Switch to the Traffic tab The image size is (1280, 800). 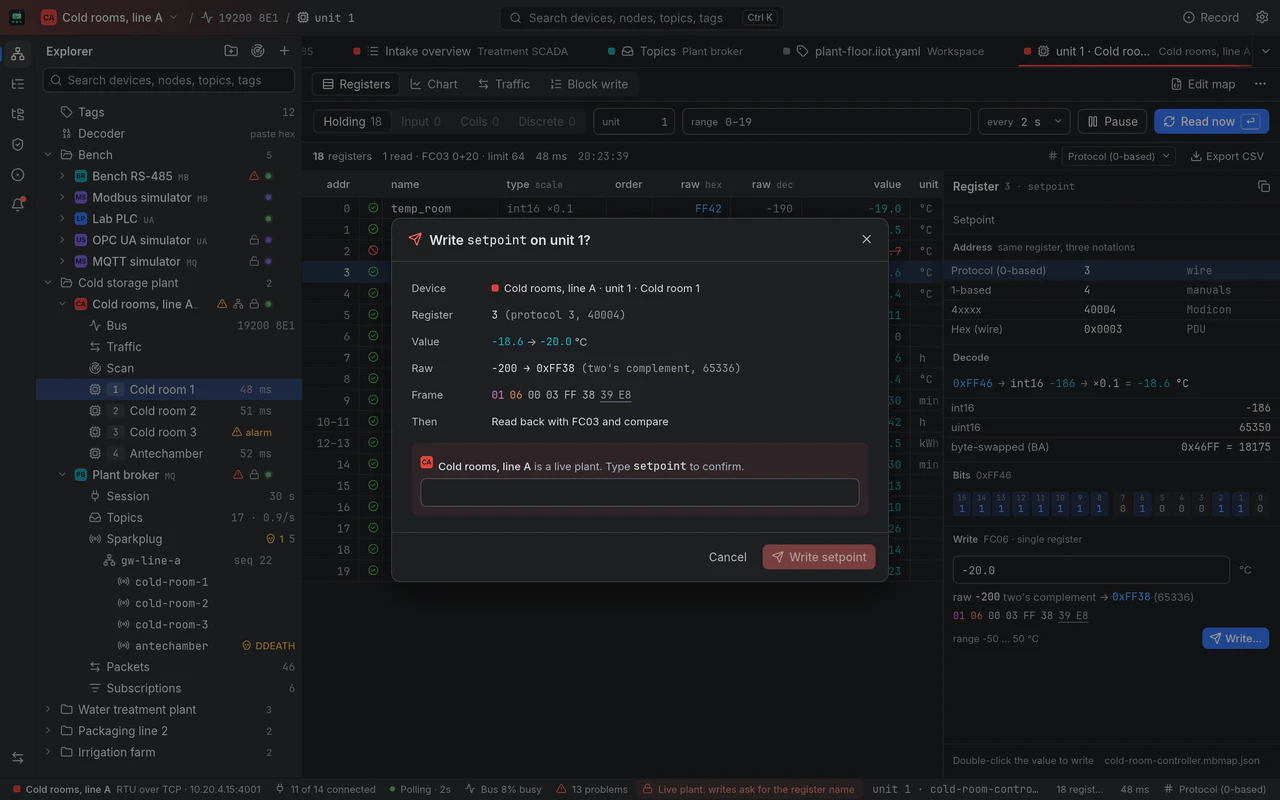(503, 84)
